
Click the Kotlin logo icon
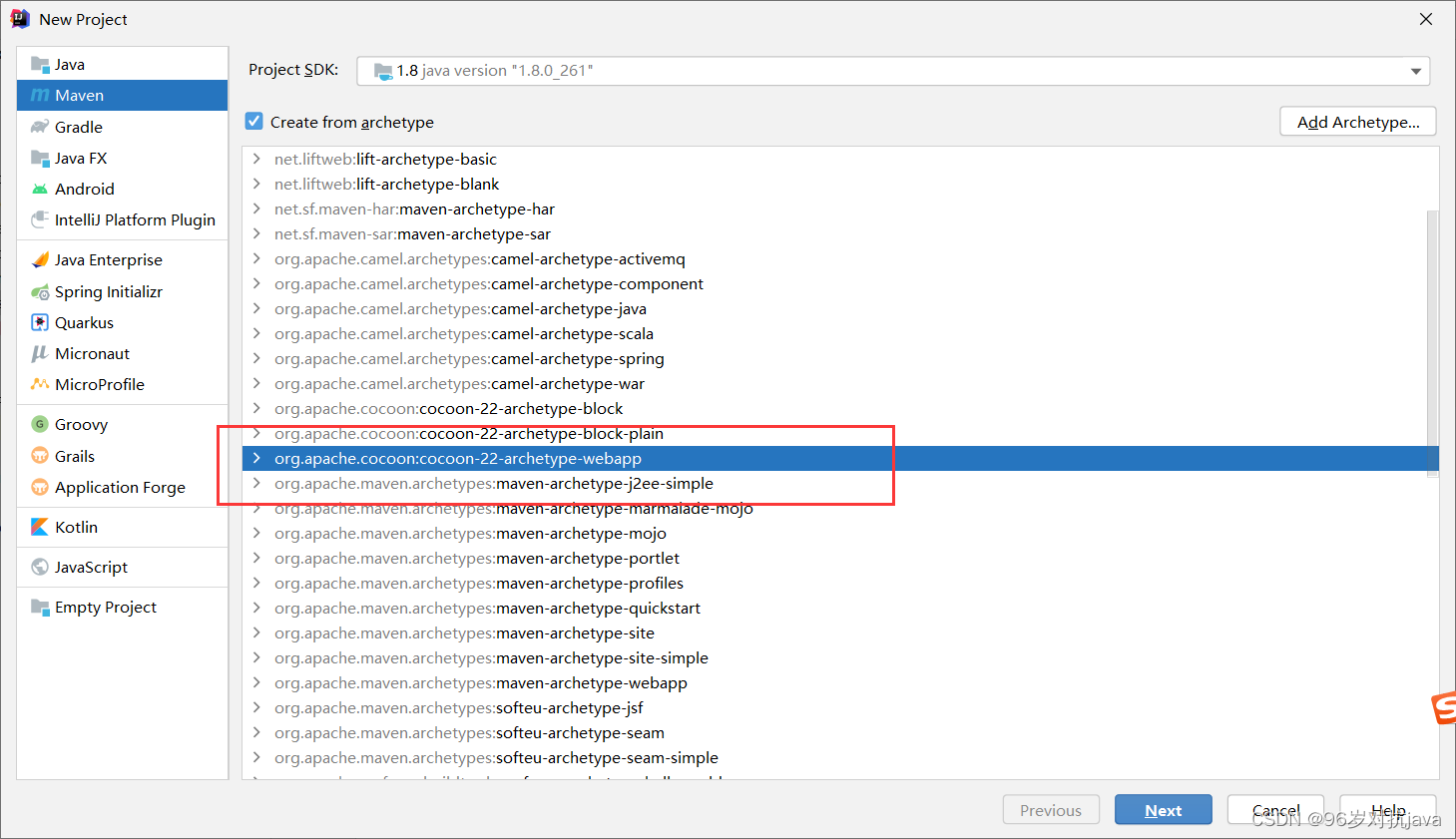[40, 527]
